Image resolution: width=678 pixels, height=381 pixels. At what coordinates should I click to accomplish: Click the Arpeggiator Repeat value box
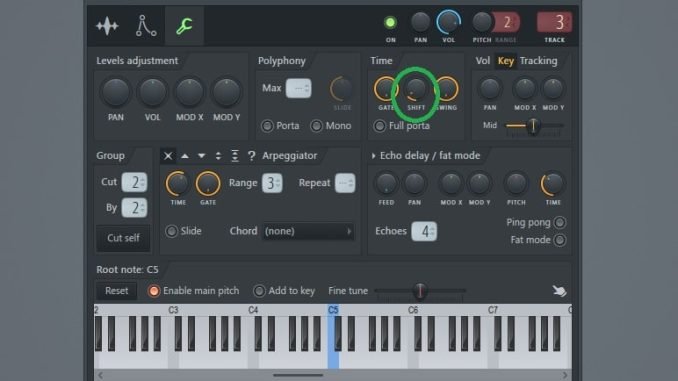[345, 183]
